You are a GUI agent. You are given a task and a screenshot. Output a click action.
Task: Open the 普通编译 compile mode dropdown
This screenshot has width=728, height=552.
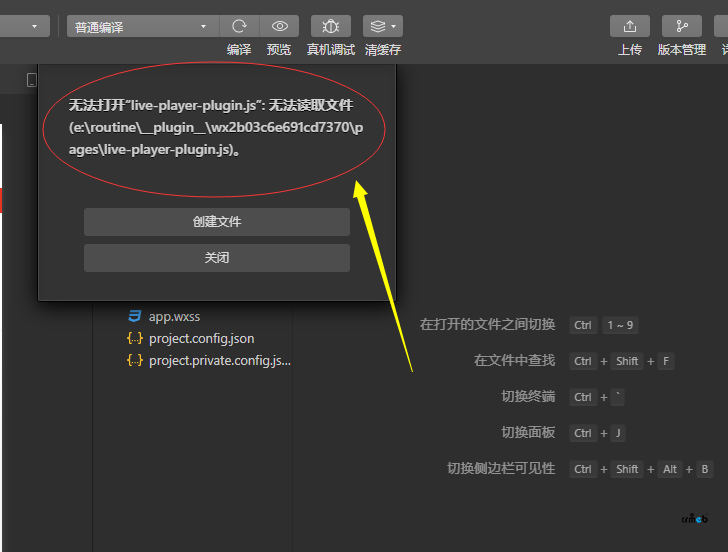(x=143, y=26)
